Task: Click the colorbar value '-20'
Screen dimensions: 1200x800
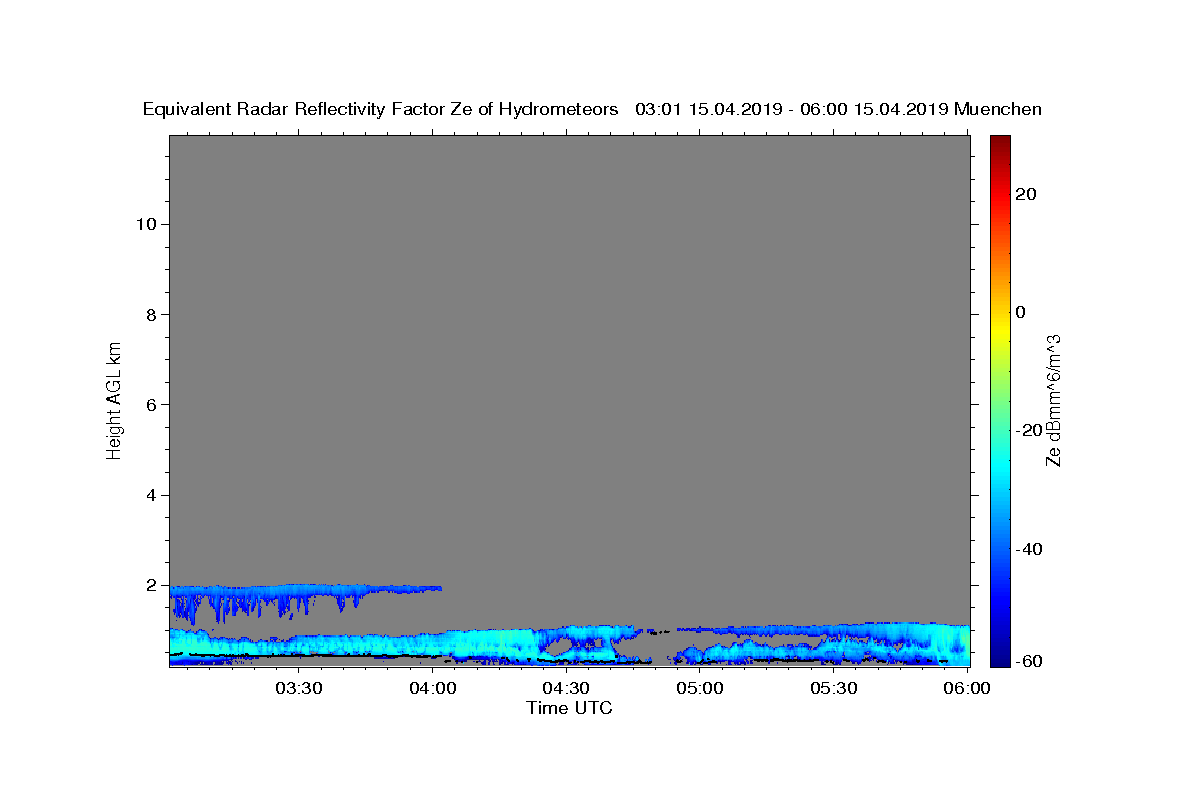Action: [1028, 431]
